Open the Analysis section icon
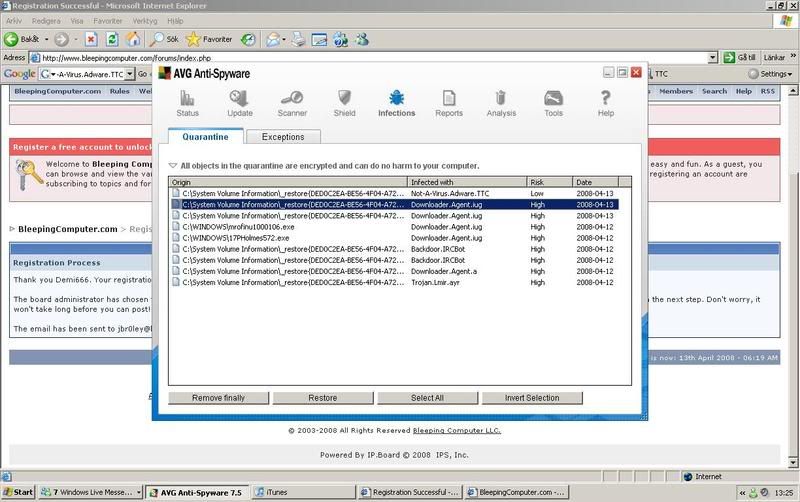The width and height of the screenshot is (800, 502). [501, 104]
